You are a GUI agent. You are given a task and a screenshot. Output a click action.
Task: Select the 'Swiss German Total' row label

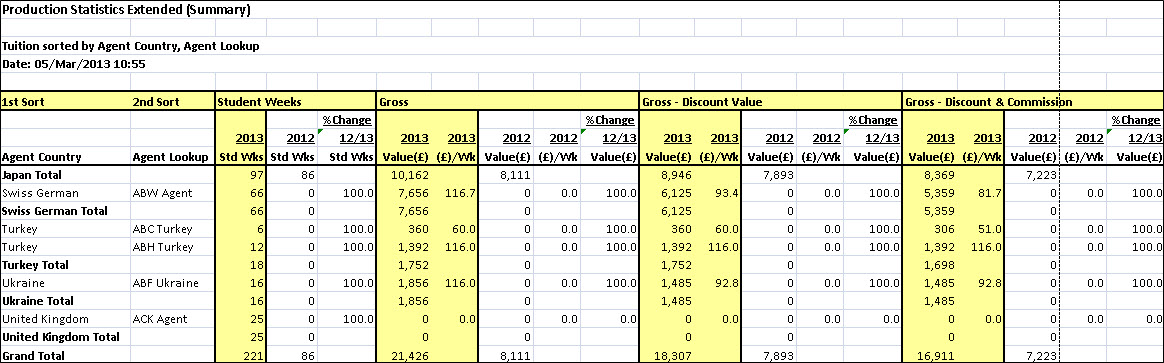(65, 211)
